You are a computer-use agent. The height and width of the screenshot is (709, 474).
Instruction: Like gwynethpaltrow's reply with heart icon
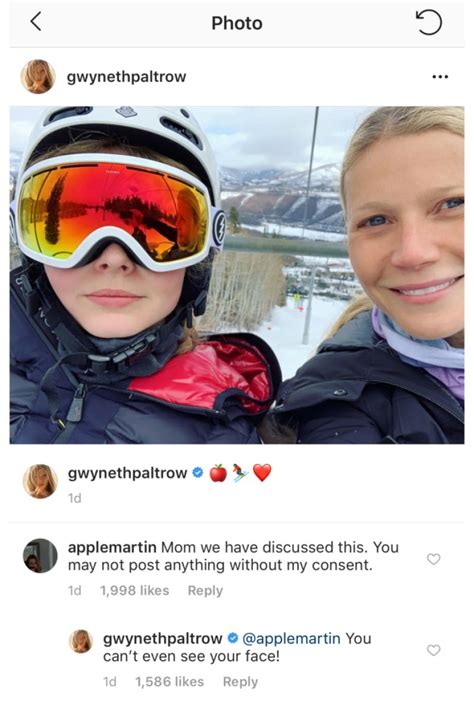(x=433, y=650)
